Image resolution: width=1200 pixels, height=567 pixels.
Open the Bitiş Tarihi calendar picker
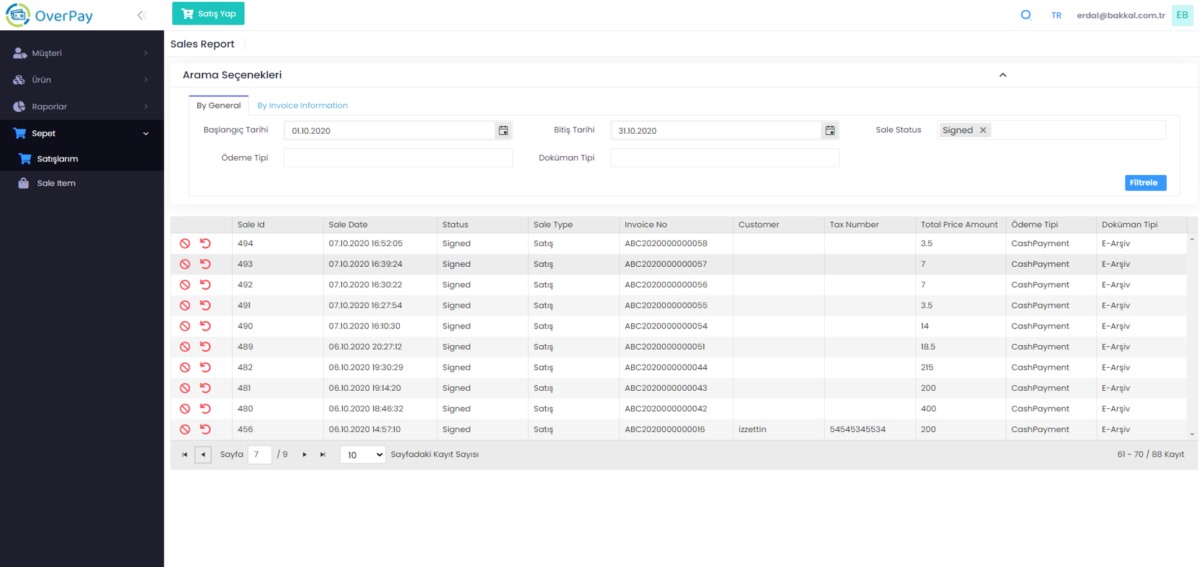[829, 131]
